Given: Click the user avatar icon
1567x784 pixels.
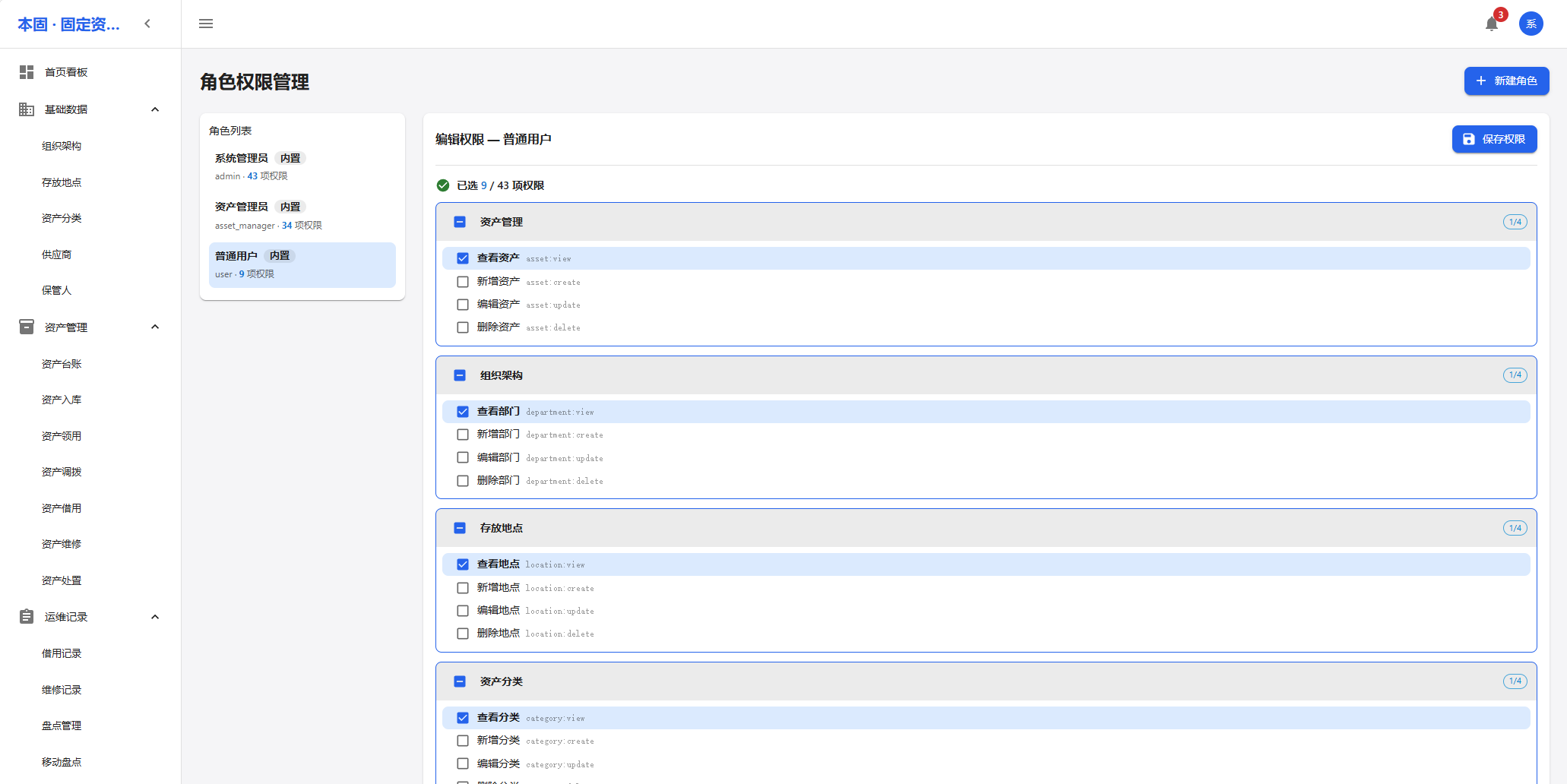Looking at the screenshot, I should [x=1531, y=24].
